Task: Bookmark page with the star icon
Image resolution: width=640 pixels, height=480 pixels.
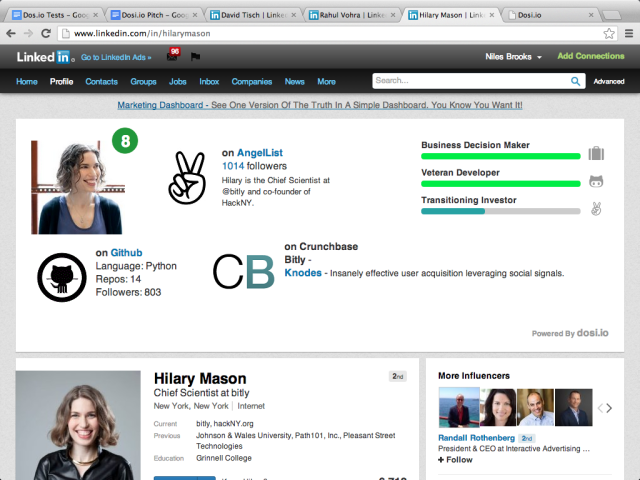Action: click(609, 33)
